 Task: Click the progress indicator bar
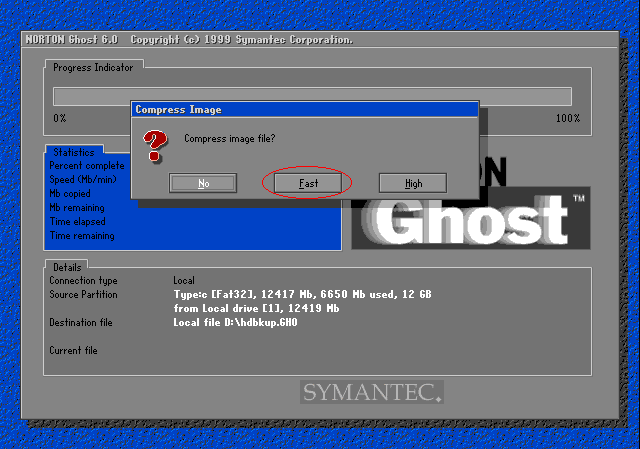click(x=312, y=96)
